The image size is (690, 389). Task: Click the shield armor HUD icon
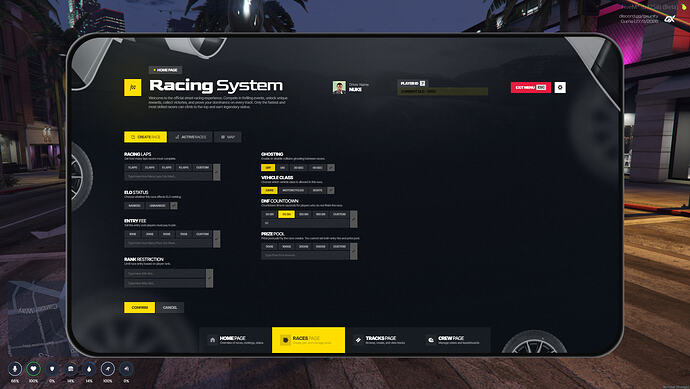pos(52,369)
